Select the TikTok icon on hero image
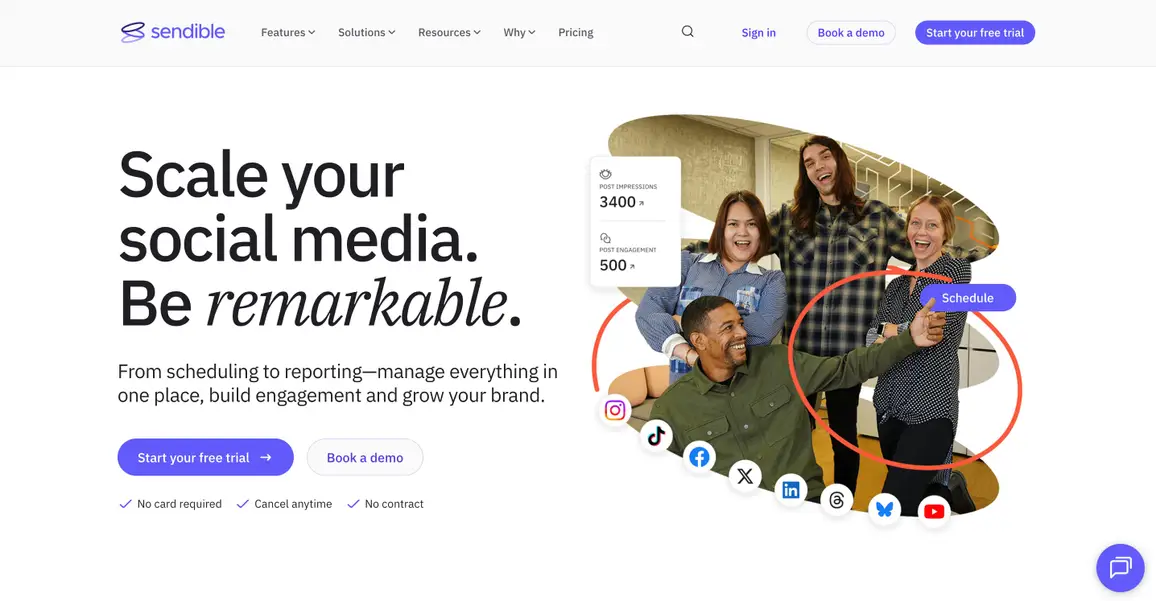 click(656, 436)
